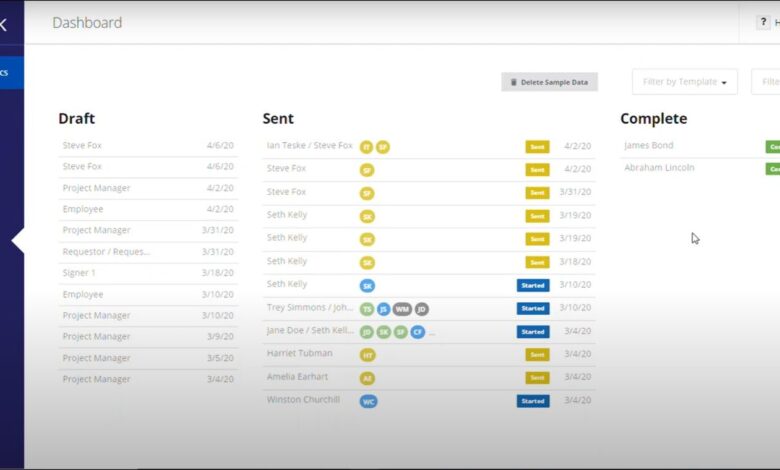
Task: Click the AE avatar for Amelia Earhart
Action: pos(367,378)
